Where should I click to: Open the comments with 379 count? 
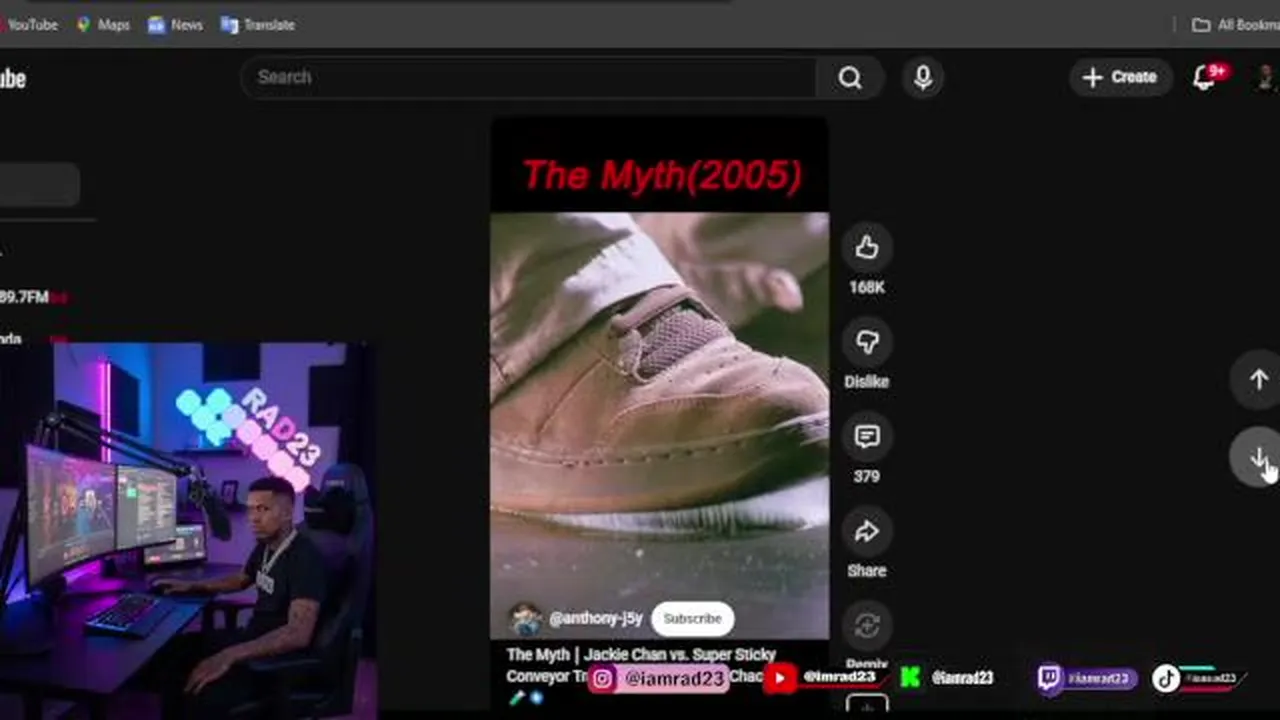[867, 436]
